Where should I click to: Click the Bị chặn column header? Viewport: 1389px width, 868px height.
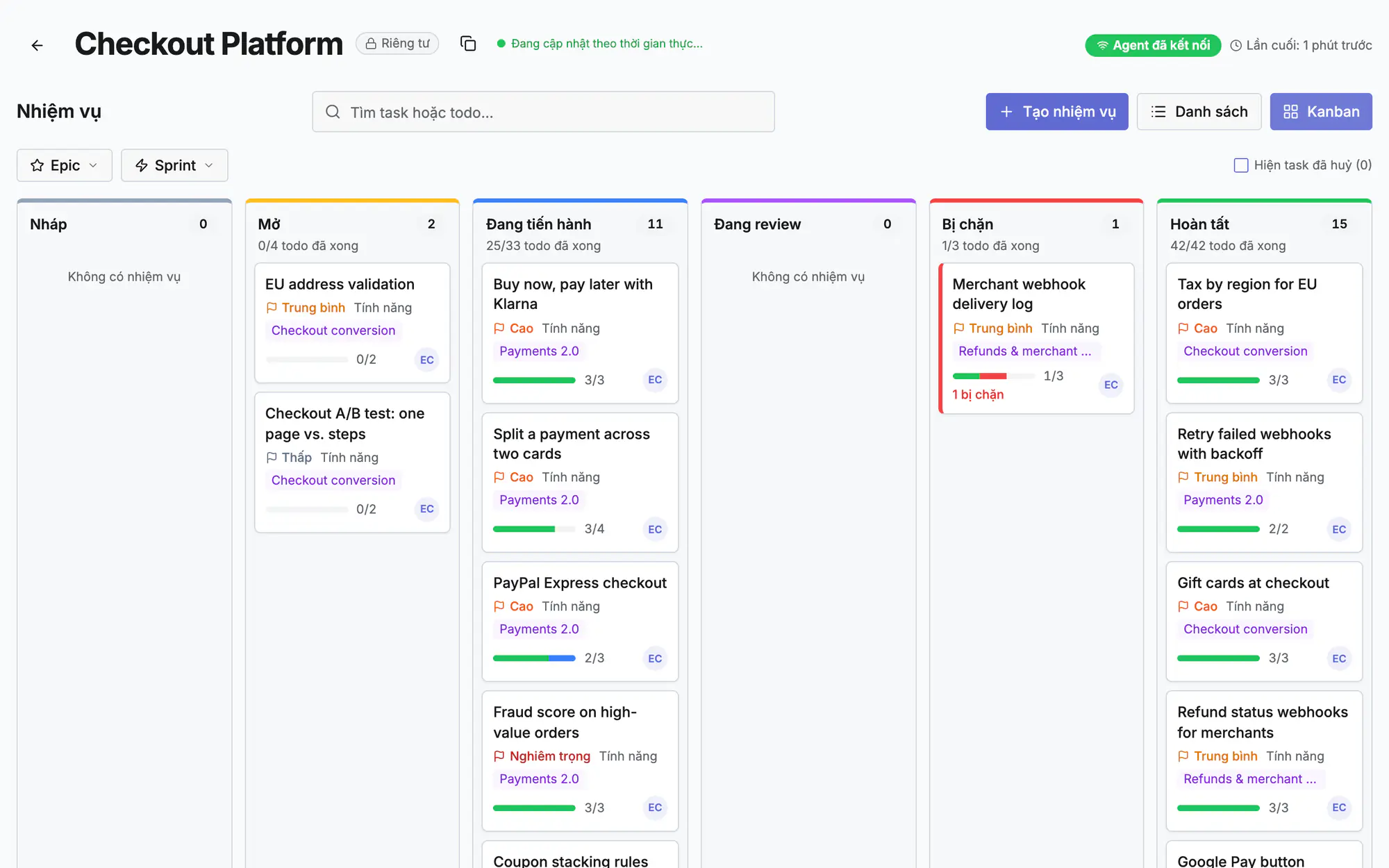tap(967, 224)
